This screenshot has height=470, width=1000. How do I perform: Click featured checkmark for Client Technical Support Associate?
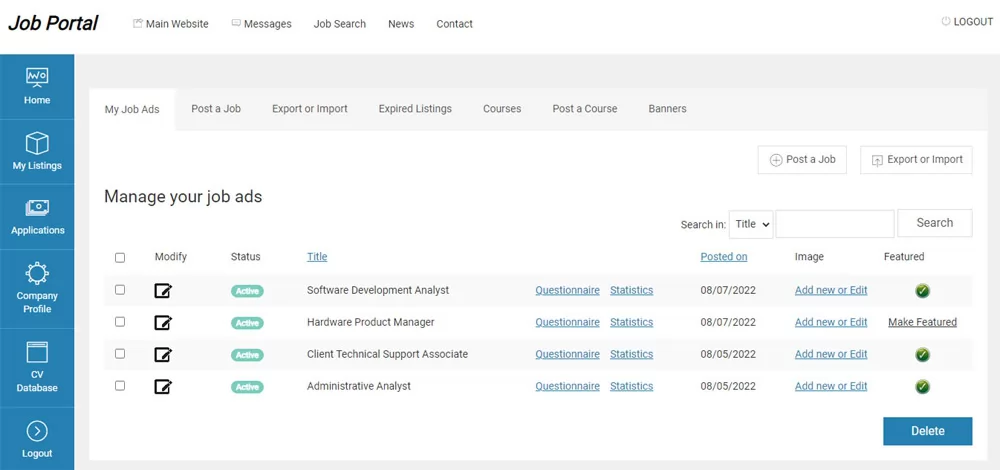click(922, 355)
